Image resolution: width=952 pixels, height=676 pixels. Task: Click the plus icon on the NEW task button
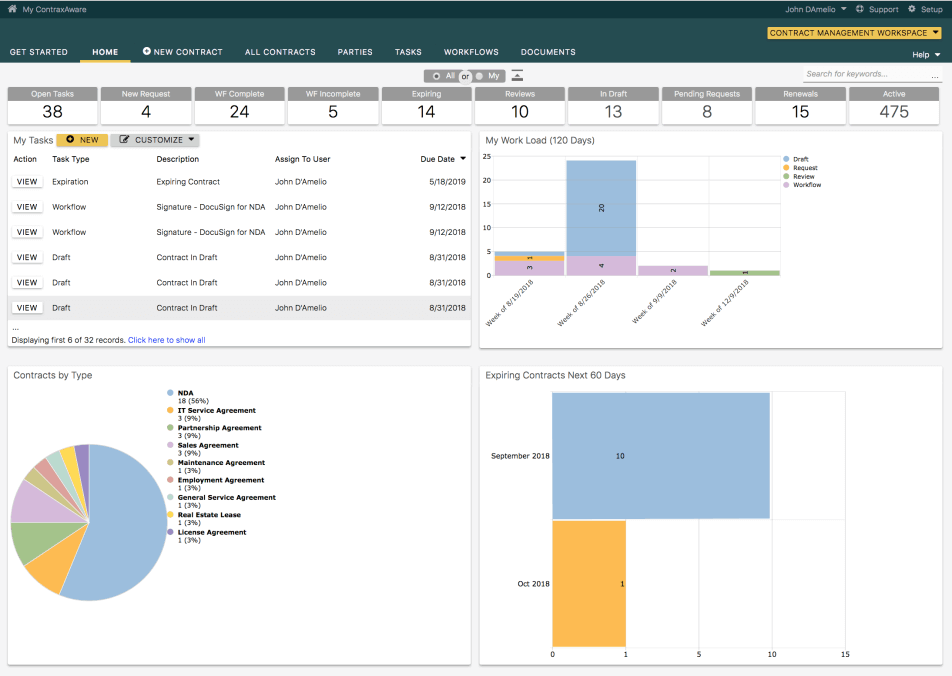[x=70, y=140]
